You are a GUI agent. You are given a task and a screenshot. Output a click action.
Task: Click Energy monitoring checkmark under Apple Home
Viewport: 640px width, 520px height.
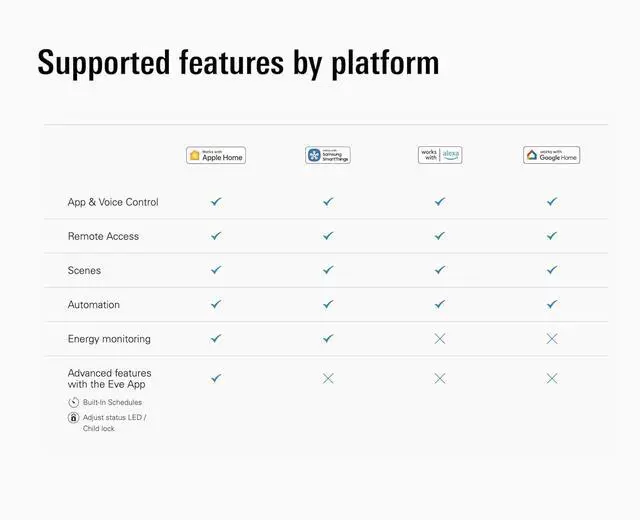pyautogui.click(x=216, y=338)
